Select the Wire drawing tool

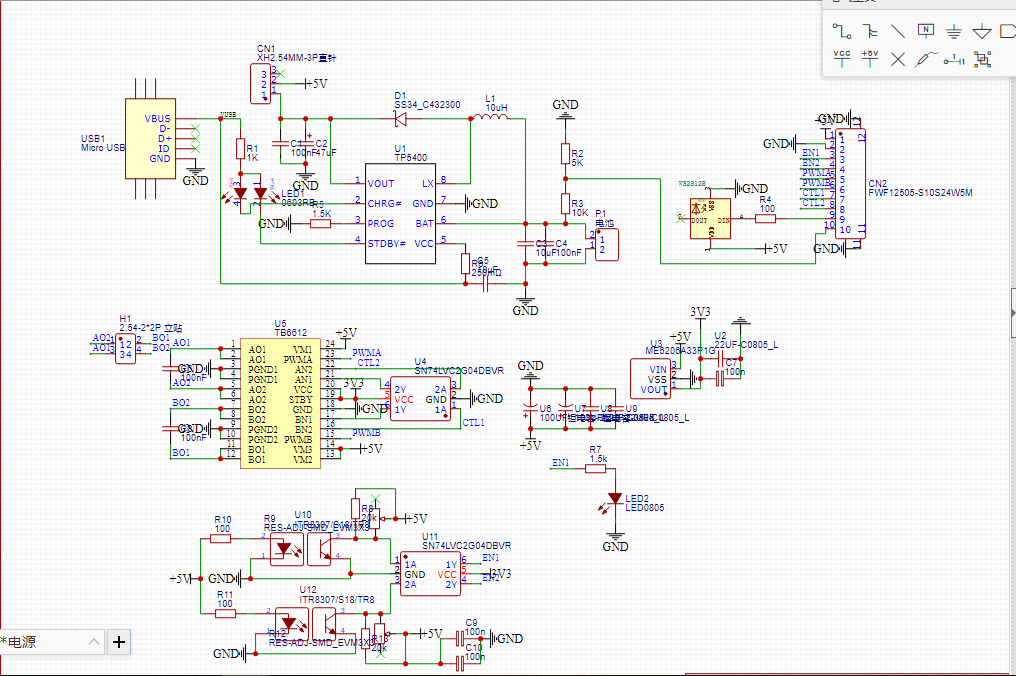(842, 31)
